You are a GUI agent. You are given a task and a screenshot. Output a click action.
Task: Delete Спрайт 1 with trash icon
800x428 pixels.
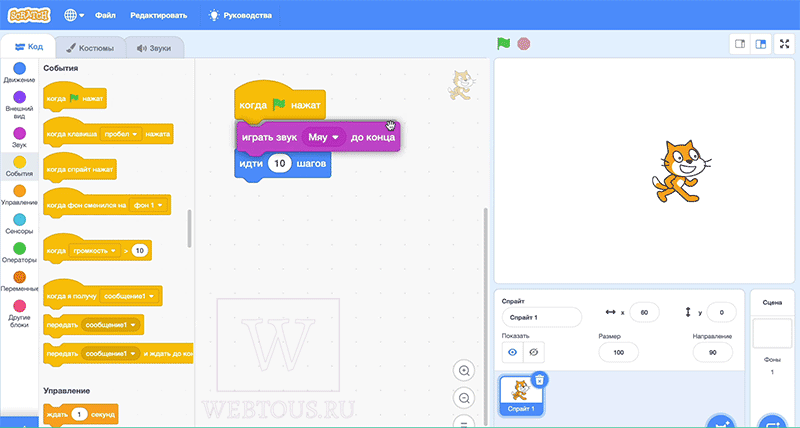pos(540,380)
